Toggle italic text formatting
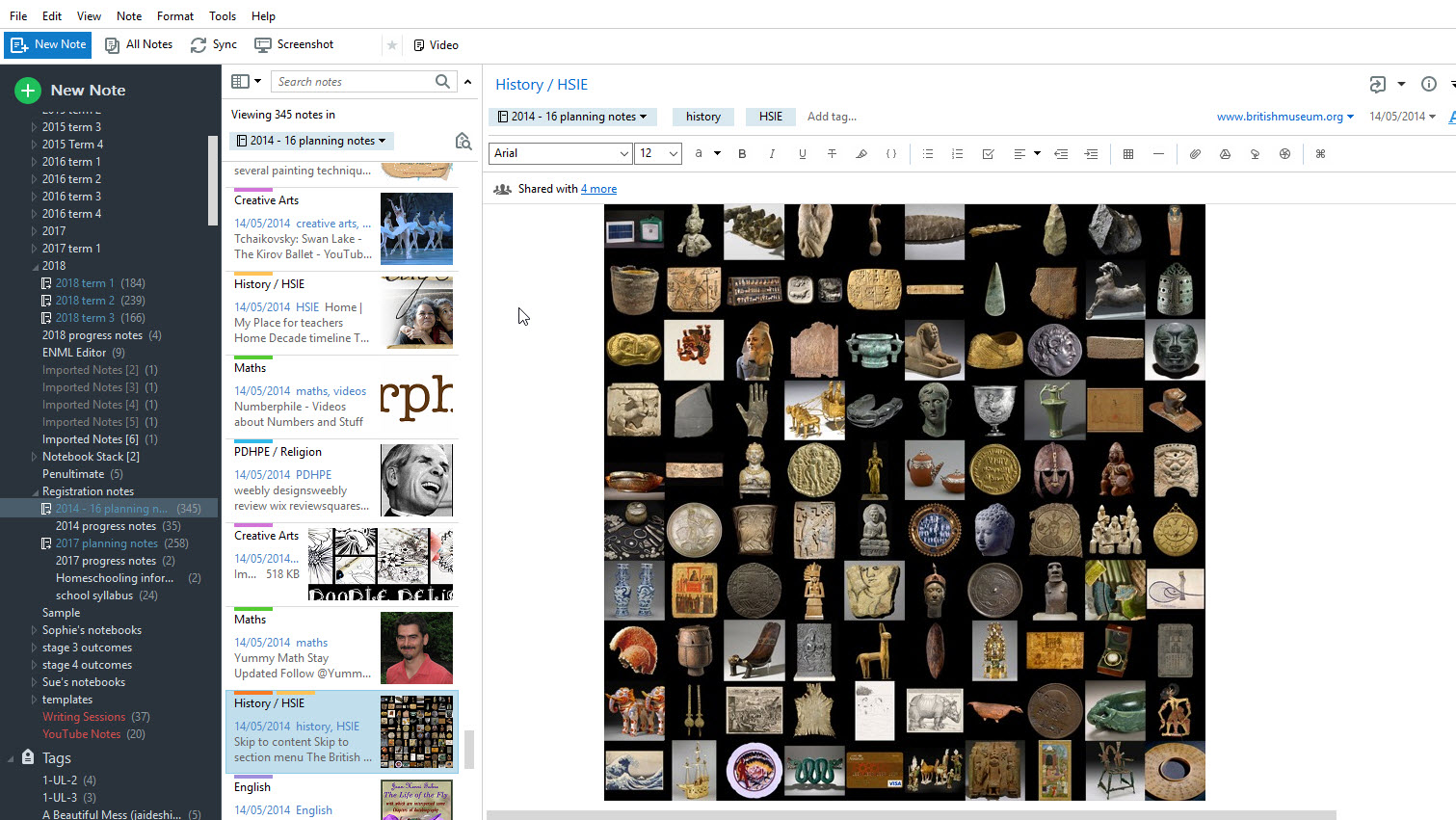The image size is (1456, 820). click(772, 154)
